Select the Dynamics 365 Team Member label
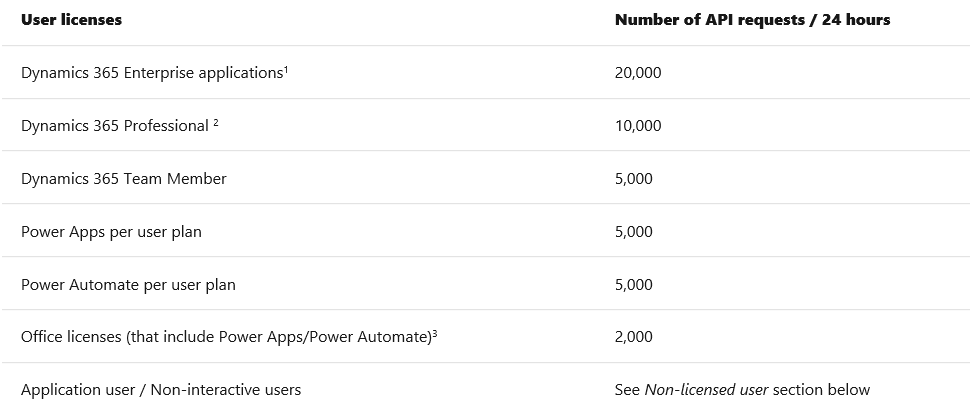Viewport: 970px width, 410px height. [x=124, y=179]
